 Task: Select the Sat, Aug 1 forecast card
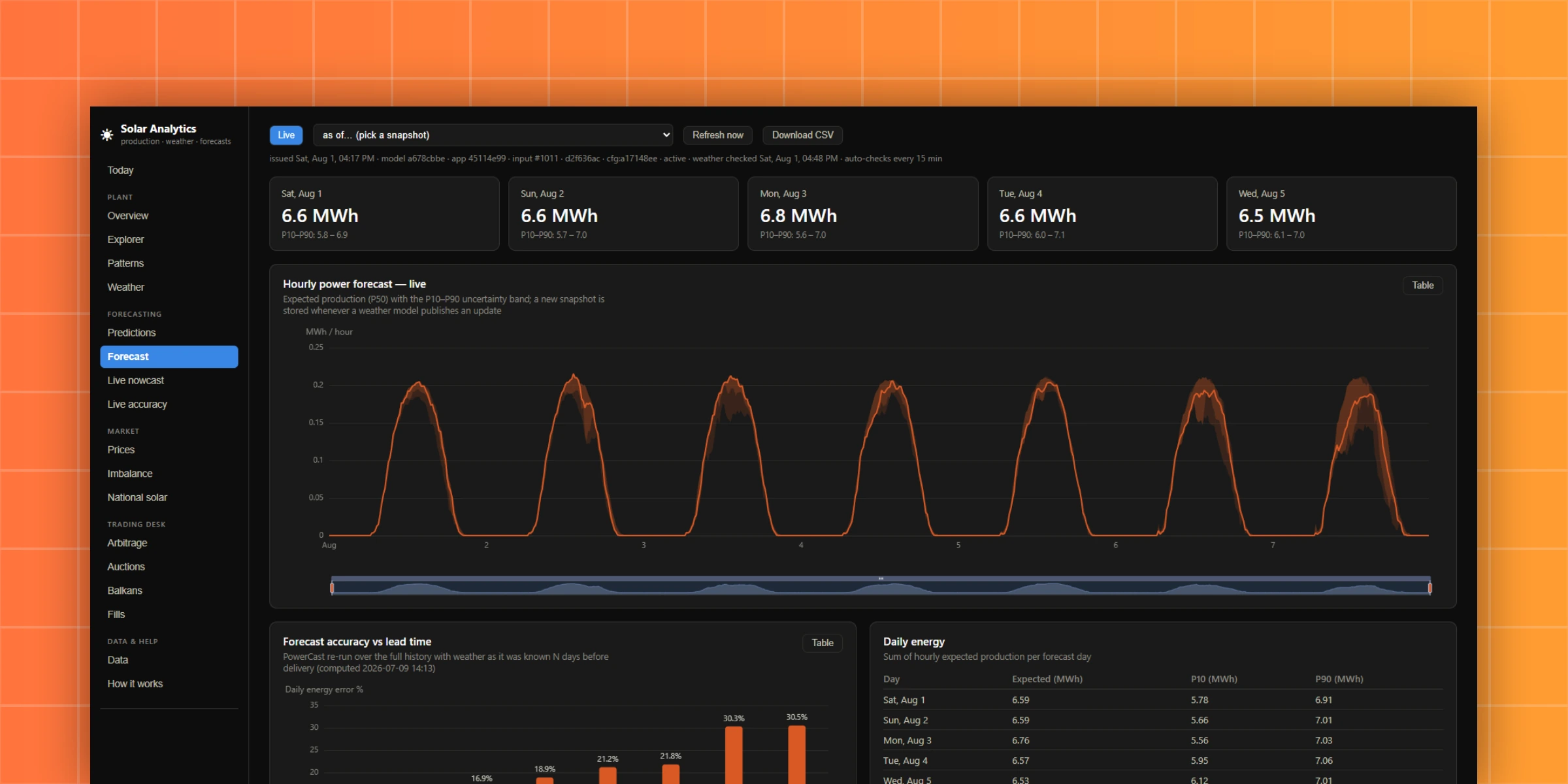click(x=384, y=214)
